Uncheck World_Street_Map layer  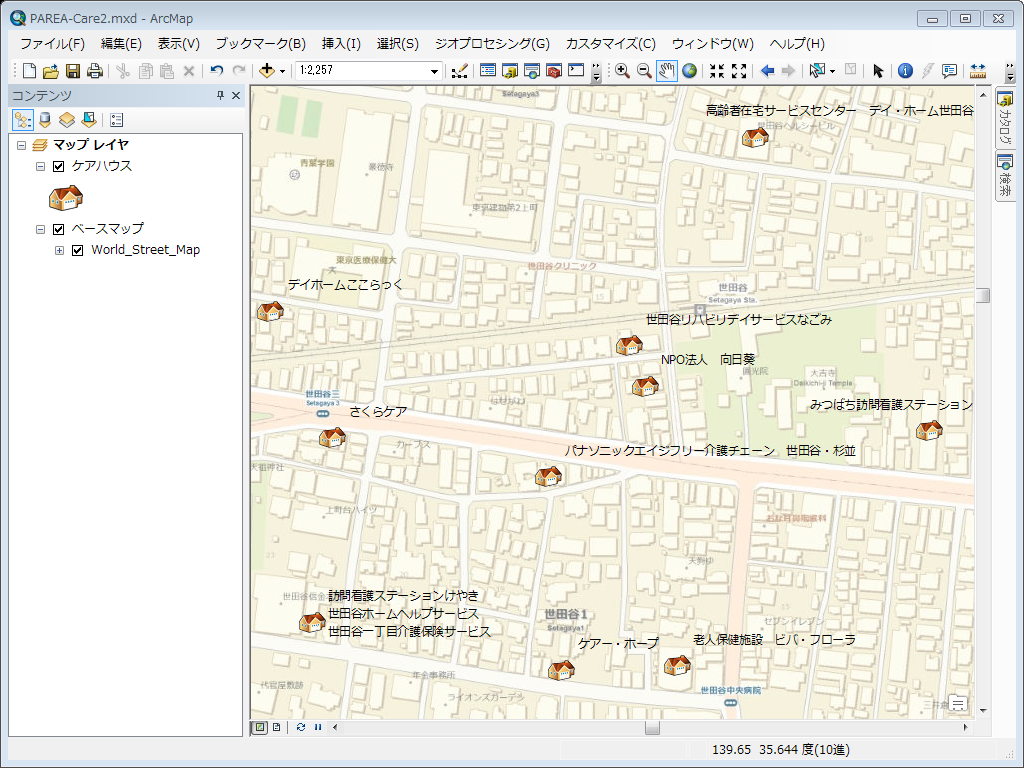(x=78, y=250)
